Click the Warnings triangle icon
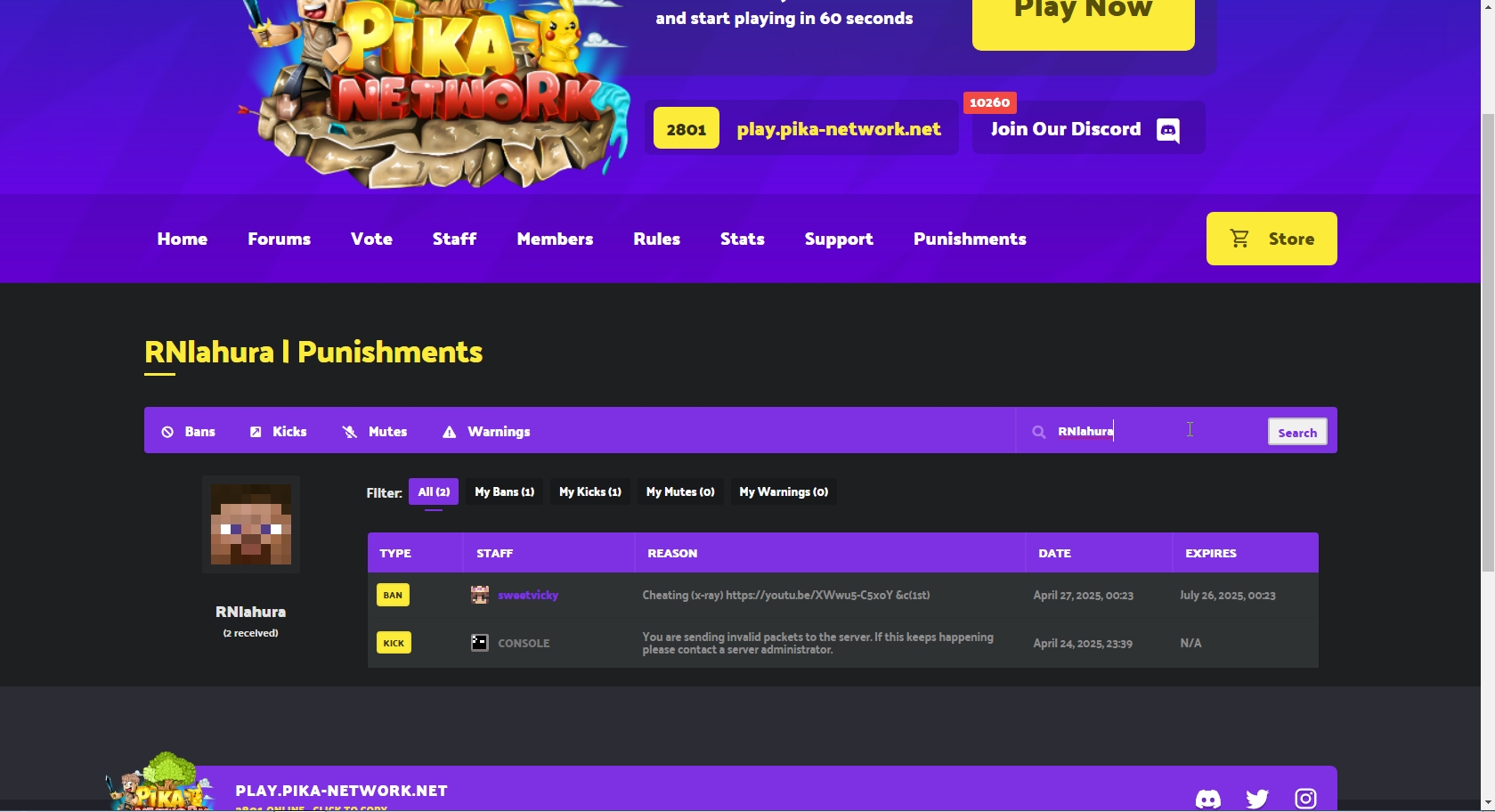This screenshot has height=812, width=1495. tap(450, 432)
